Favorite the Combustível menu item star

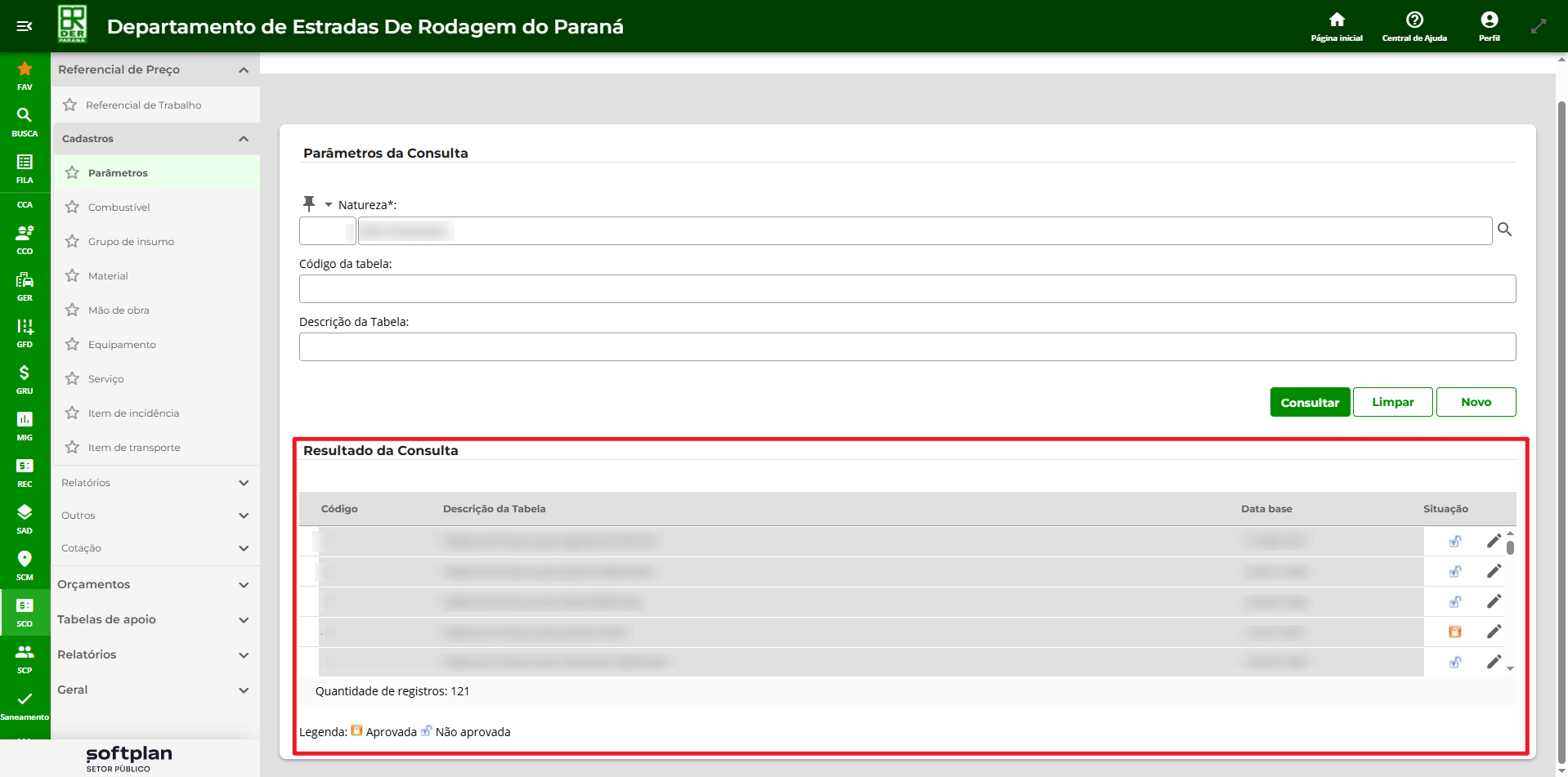click(72, 208)
